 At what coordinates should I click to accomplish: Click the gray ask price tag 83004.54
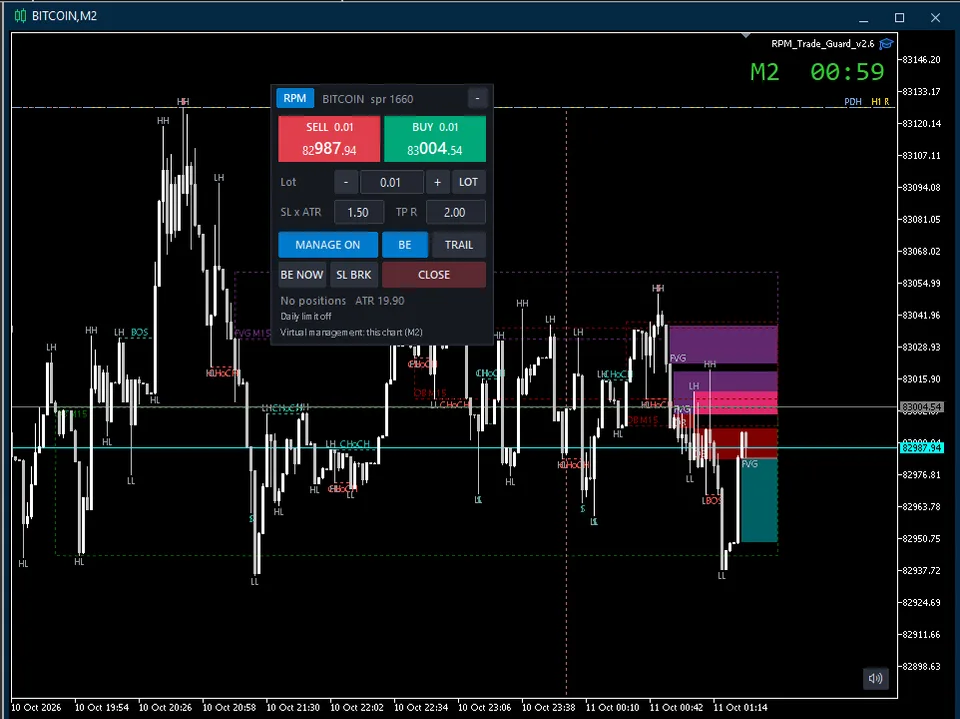(921, 407)
